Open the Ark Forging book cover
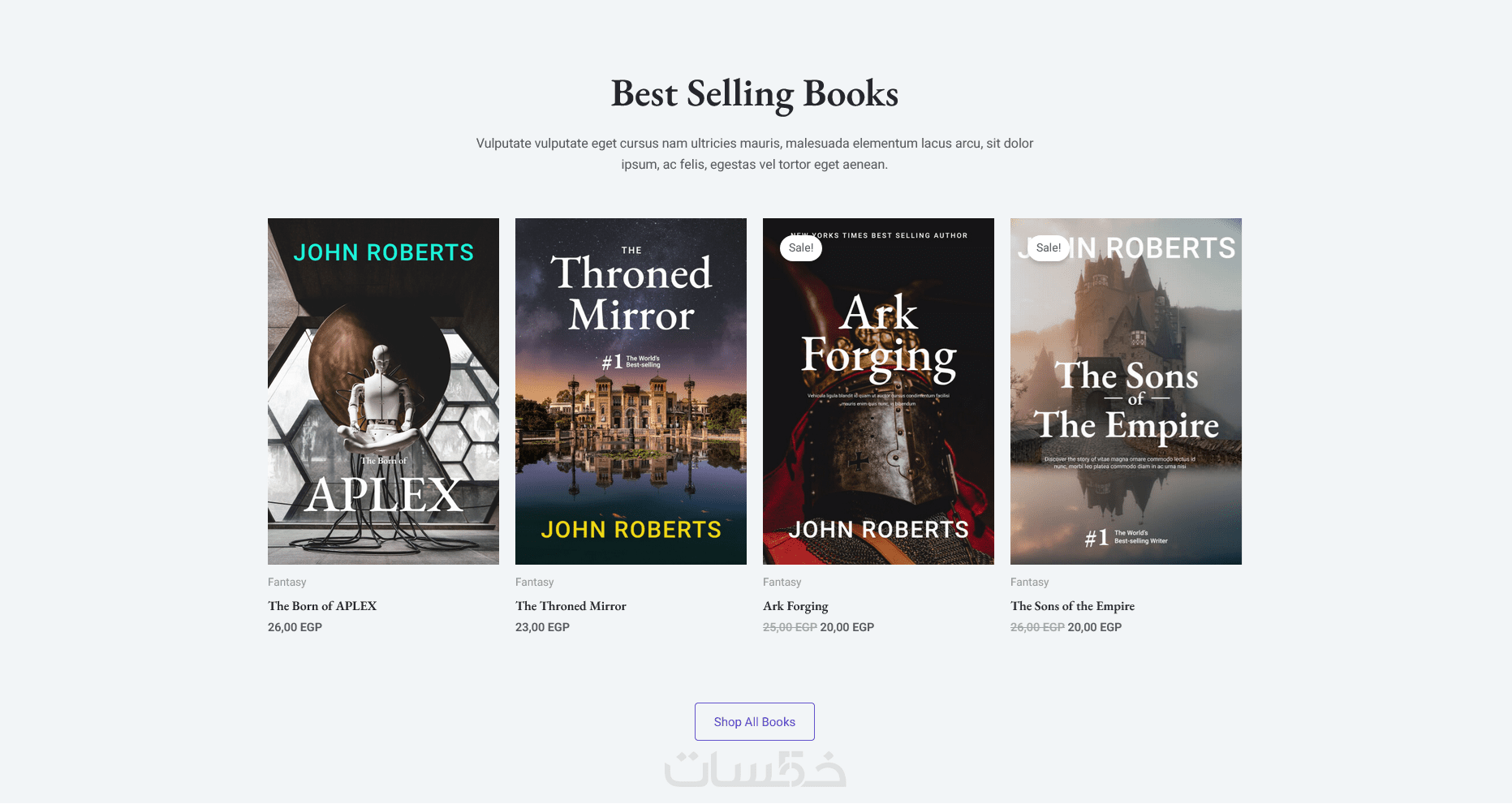The height and width of the screenshot is (804, 1512). (x=878, y=391)
